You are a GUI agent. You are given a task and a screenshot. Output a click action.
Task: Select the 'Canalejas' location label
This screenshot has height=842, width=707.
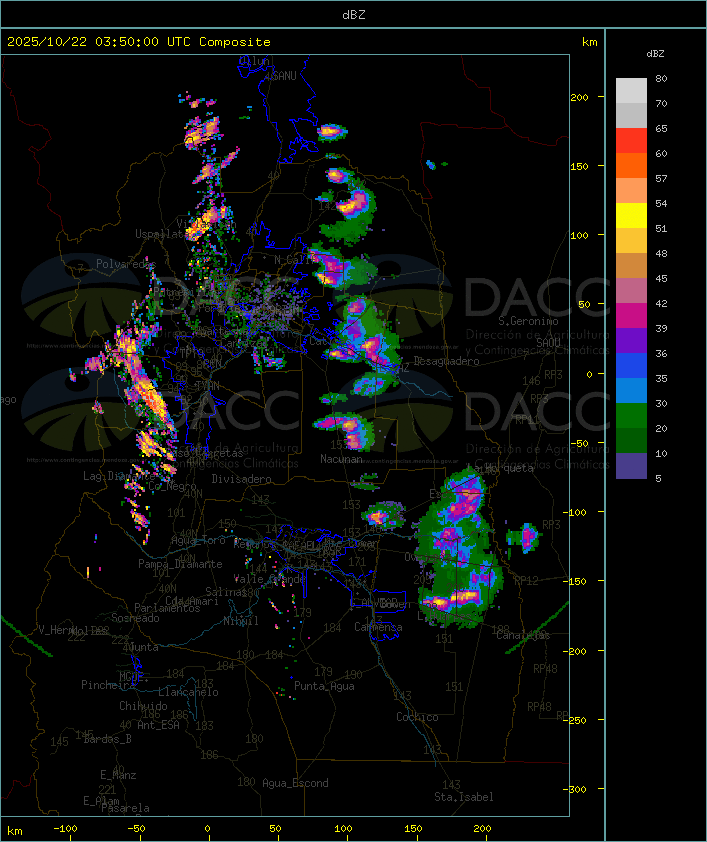[x=523, y=635]
